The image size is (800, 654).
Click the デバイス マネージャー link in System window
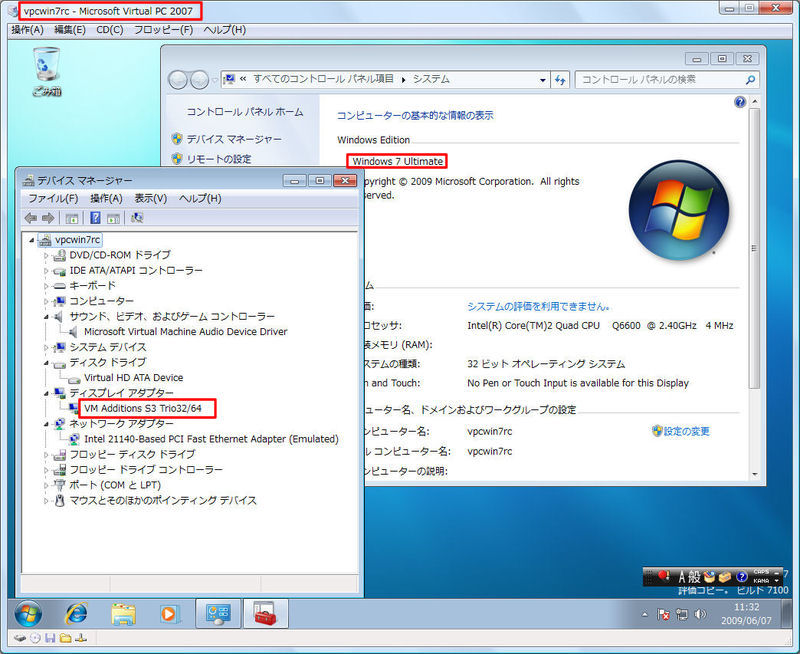[x=234, y=139]
